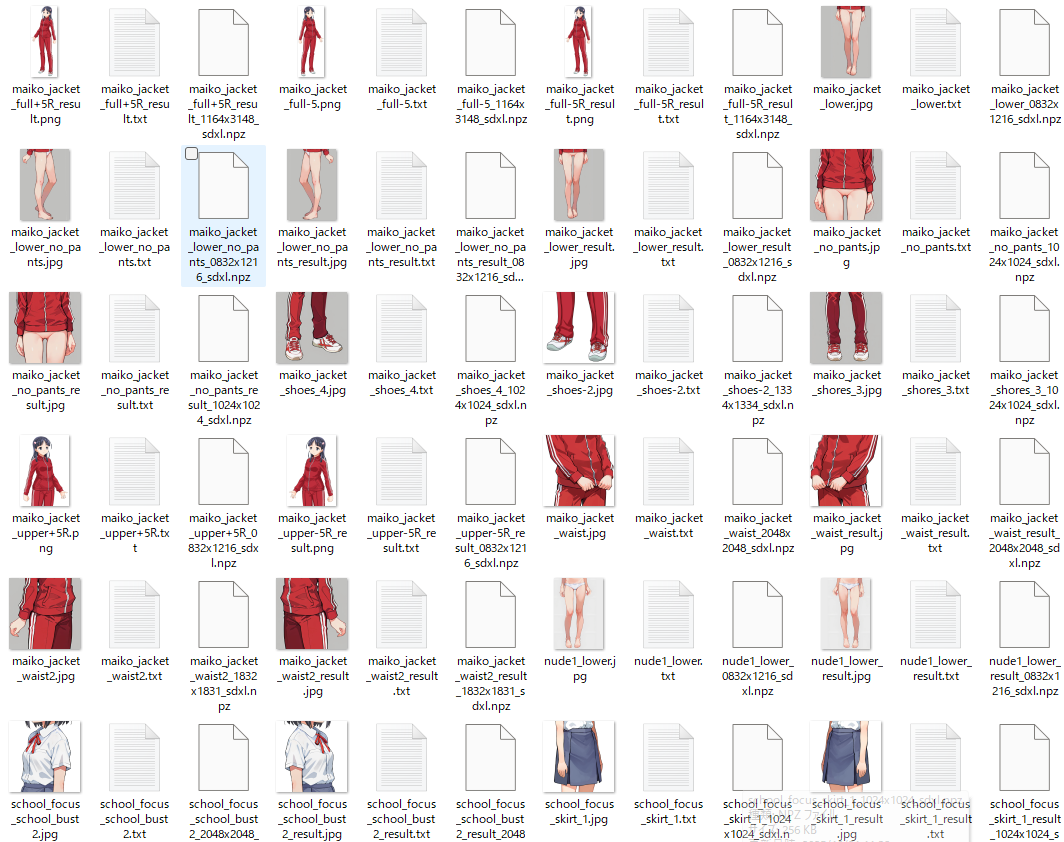This screenshot has width=1064, height=842.
Task: Select the maiko_jacket_full+5R_result.txt text file icon
Action: pyautogui.click(x=135, y=42)
